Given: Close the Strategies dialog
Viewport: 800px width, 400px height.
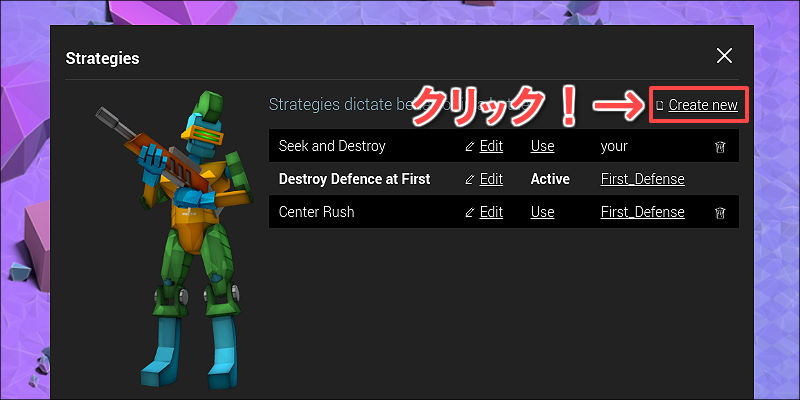Looking at the screenshot, I should (724, 56).
